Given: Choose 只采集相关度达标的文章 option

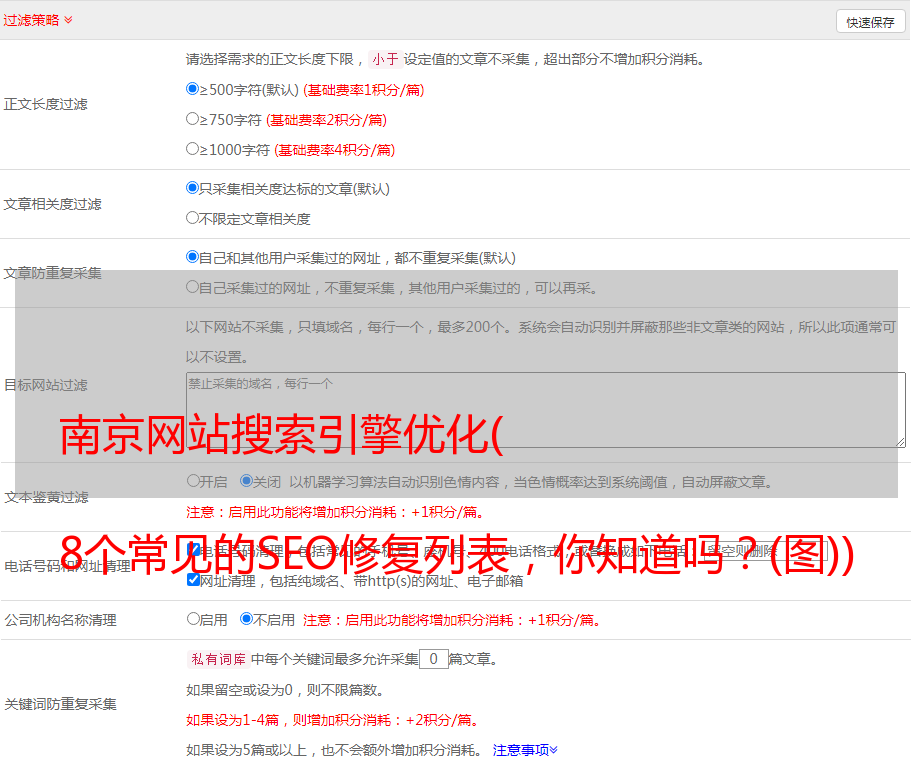Looking at the screenshot, I should [192, 187].
